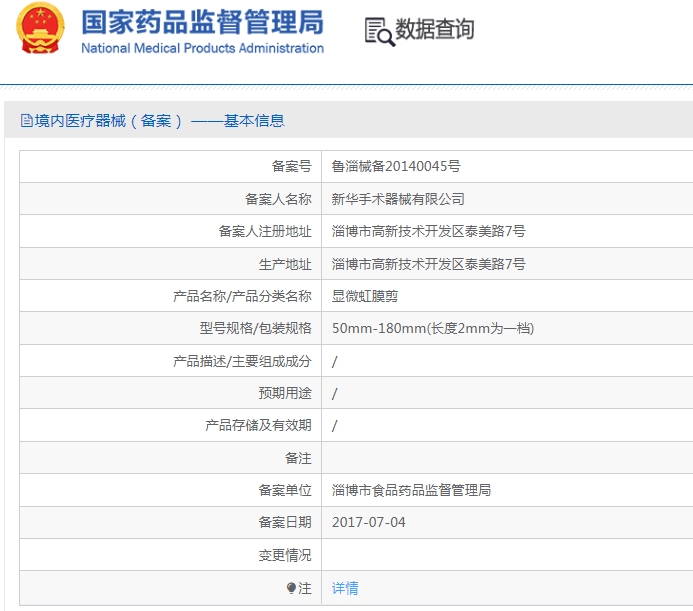Click National Medical Products Administration text

pyautogui.click(x=202, y=48)
